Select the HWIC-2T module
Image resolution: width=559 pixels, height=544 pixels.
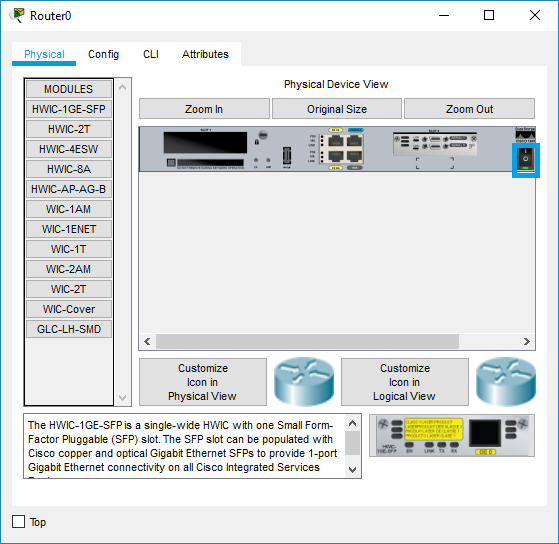point(68,129)
